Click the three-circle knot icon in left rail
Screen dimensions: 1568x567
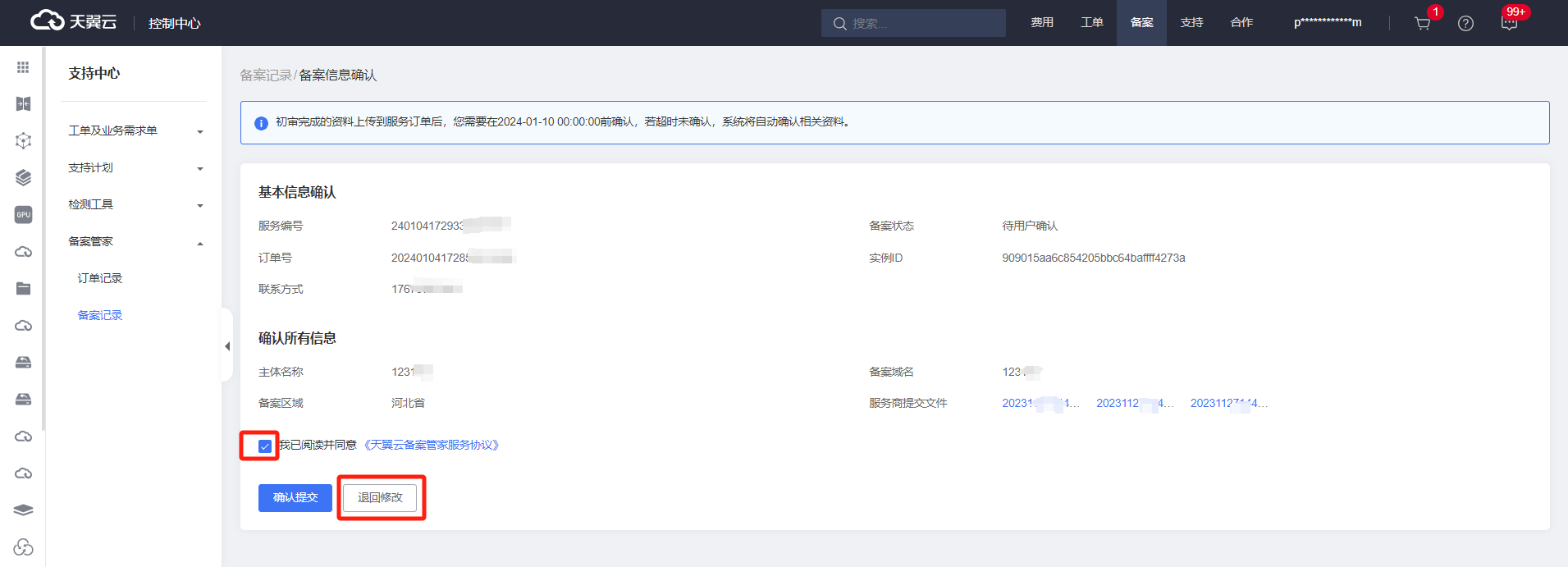23,546
